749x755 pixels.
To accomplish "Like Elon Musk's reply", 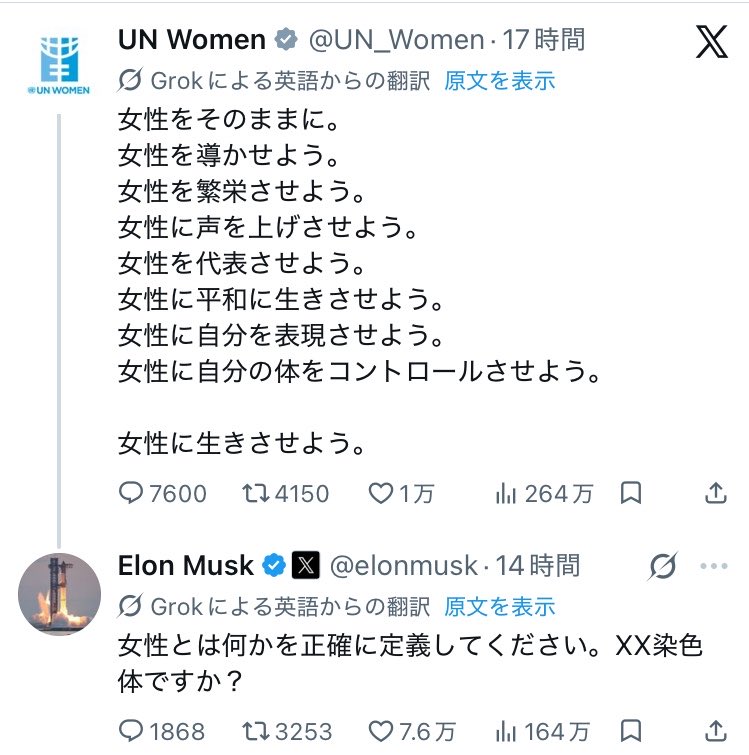I will (x=412, y=731).
